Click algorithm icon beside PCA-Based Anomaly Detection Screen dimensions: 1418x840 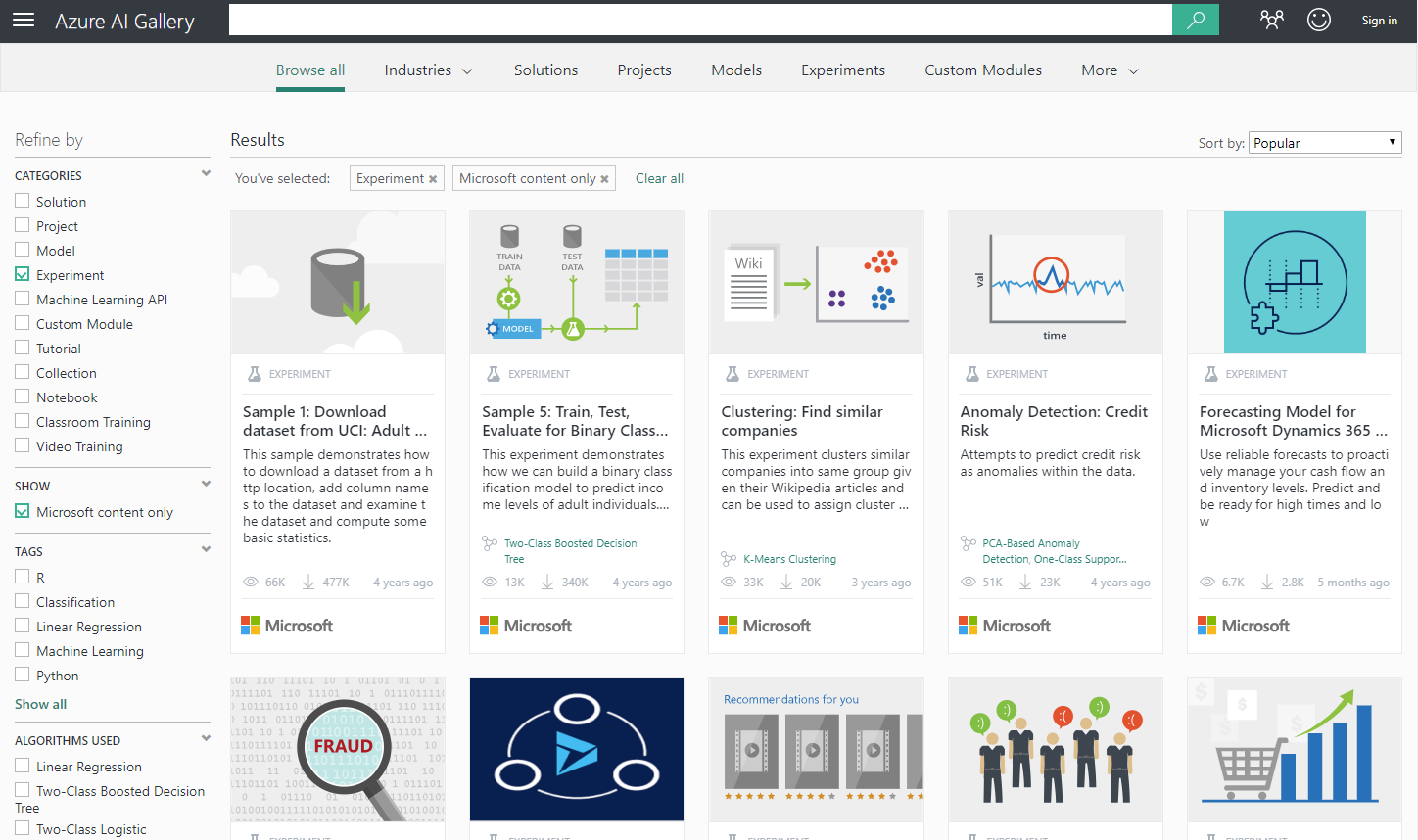click(969, 543)
